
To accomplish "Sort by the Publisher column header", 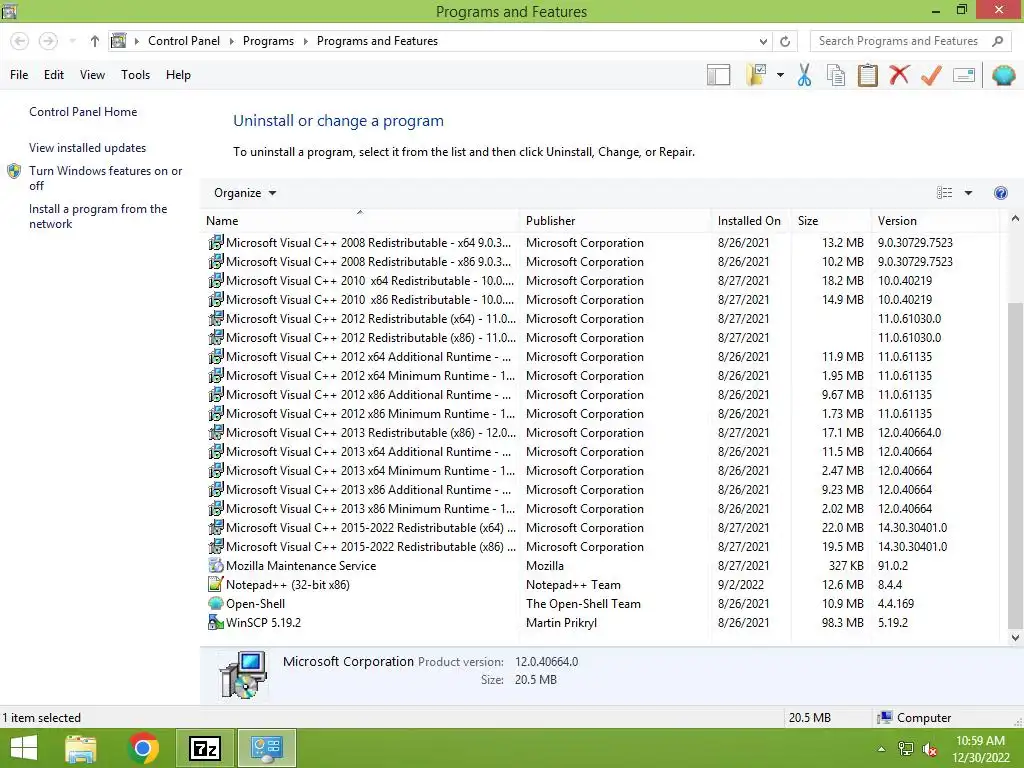I will (x=615, y=221).
